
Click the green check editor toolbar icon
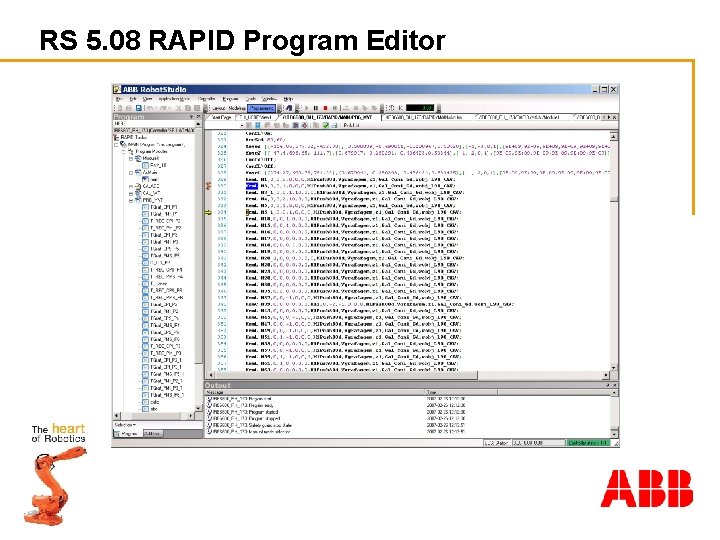(x=326, y=125)
